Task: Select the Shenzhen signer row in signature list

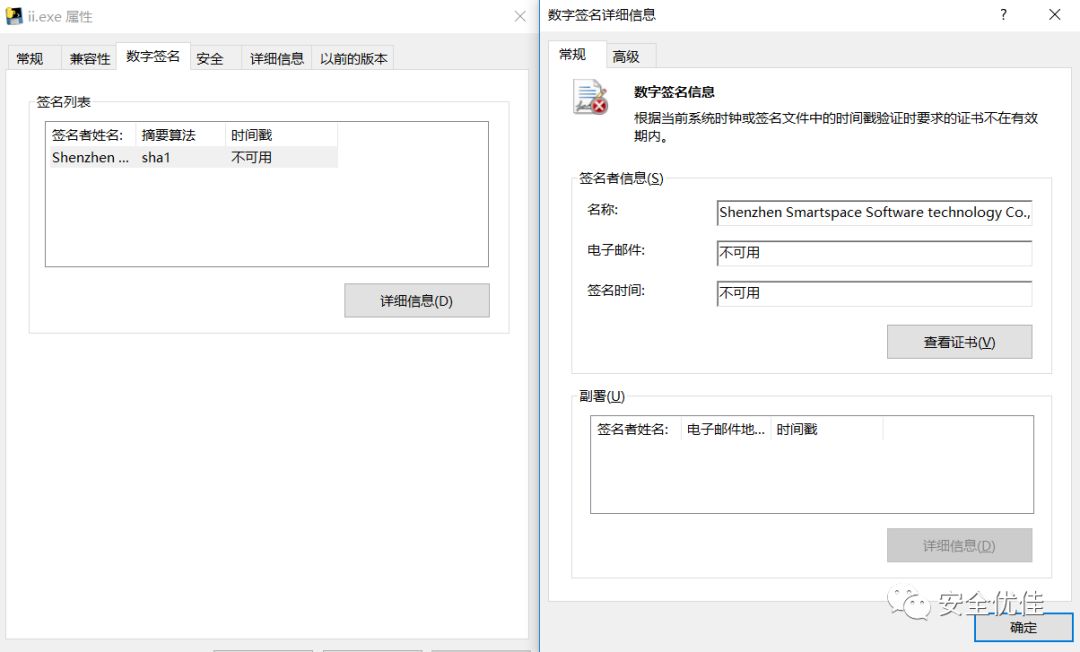Action: point(194,158)
